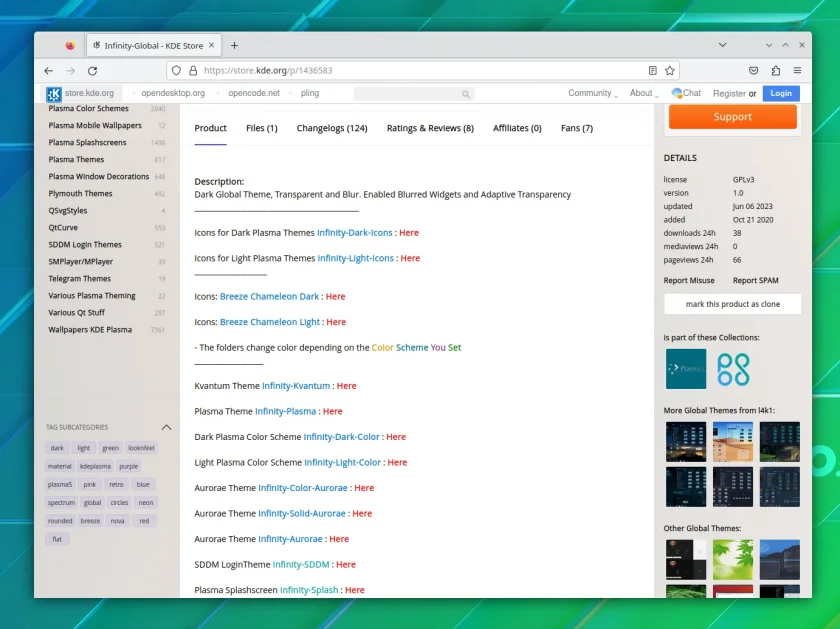Open the desert-colored l4k1 theme thumbnail

point(733,441)
